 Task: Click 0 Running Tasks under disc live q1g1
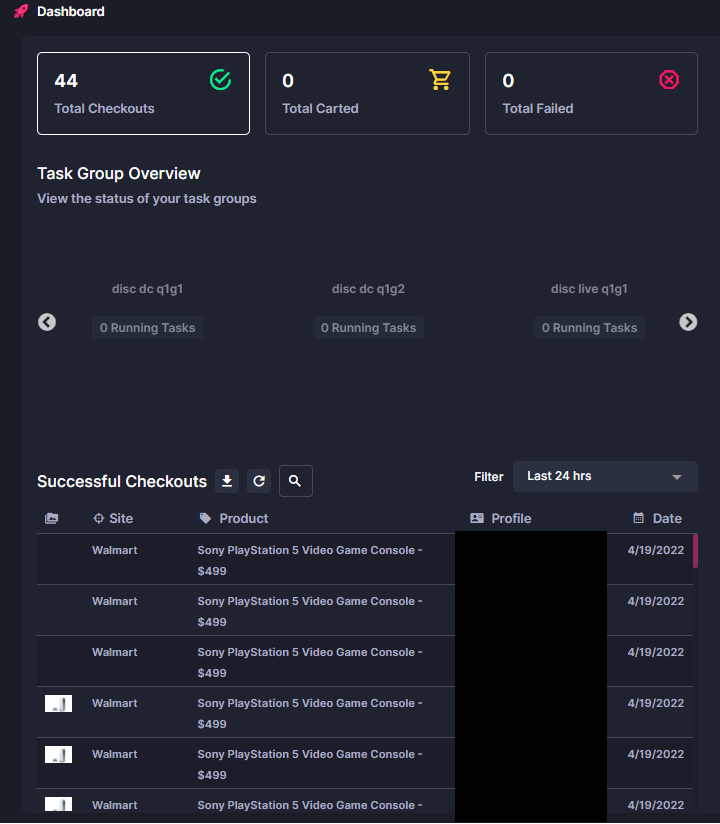tap(590, 328)
